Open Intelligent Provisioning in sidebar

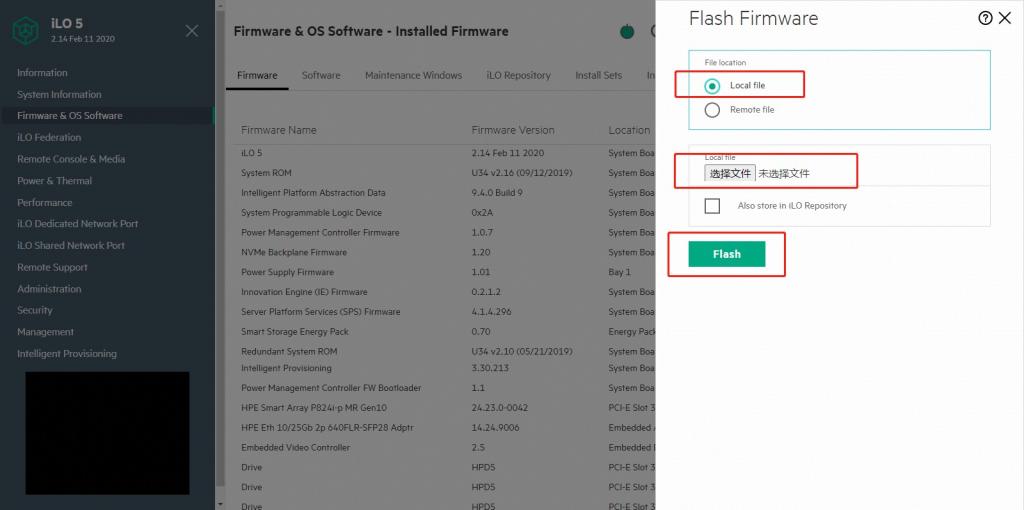click(67, 354)
